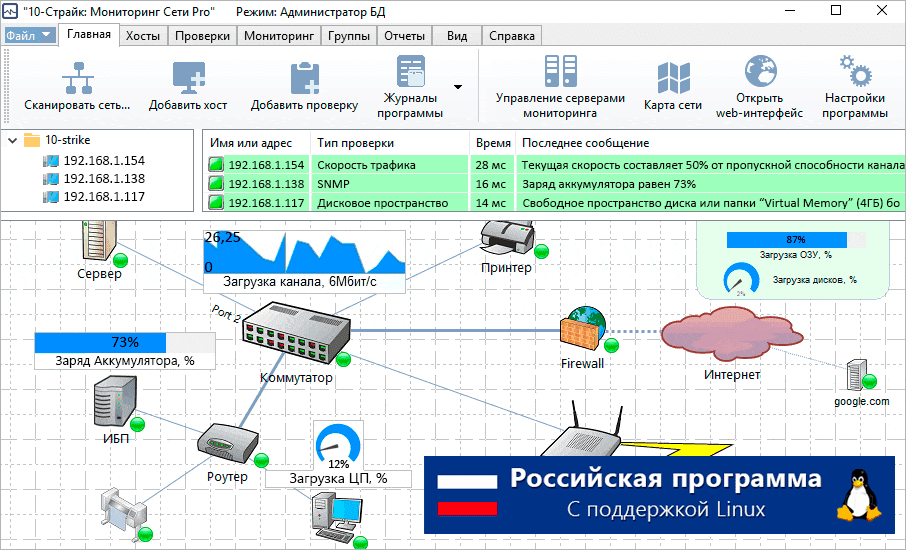906x550 pixels.
Task: Switch to the Хосты tab
Action: (x=143, y=36)
